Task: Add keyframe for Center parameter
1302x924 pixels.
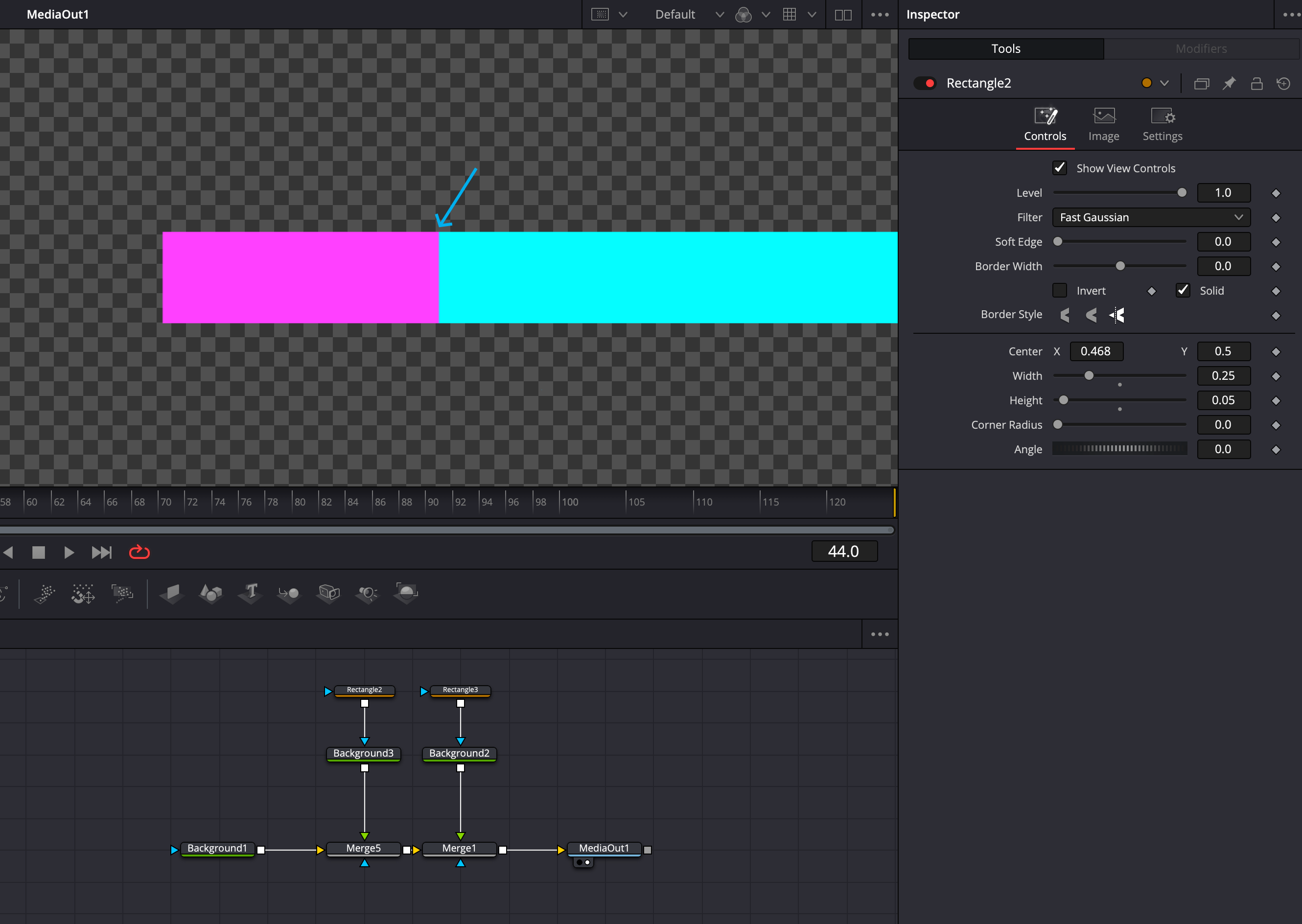Action: click(1276, 352)
